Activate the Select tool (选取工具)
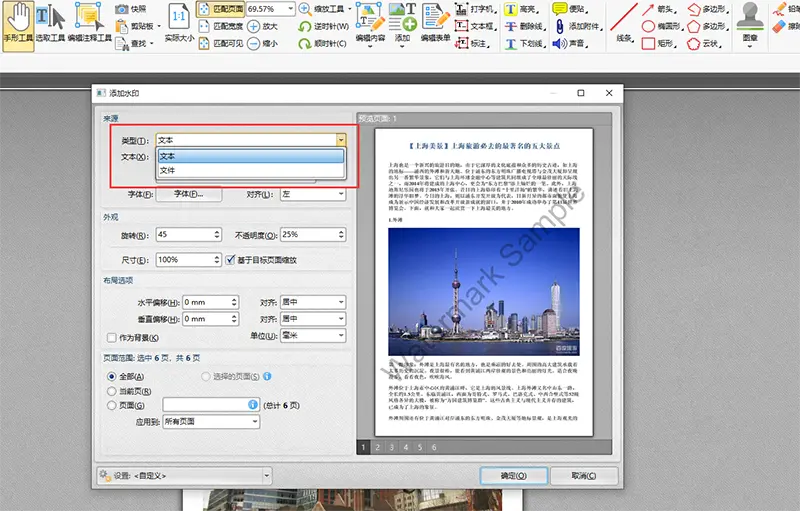Viewport: 800px width, 511px height. pos(51,23)
